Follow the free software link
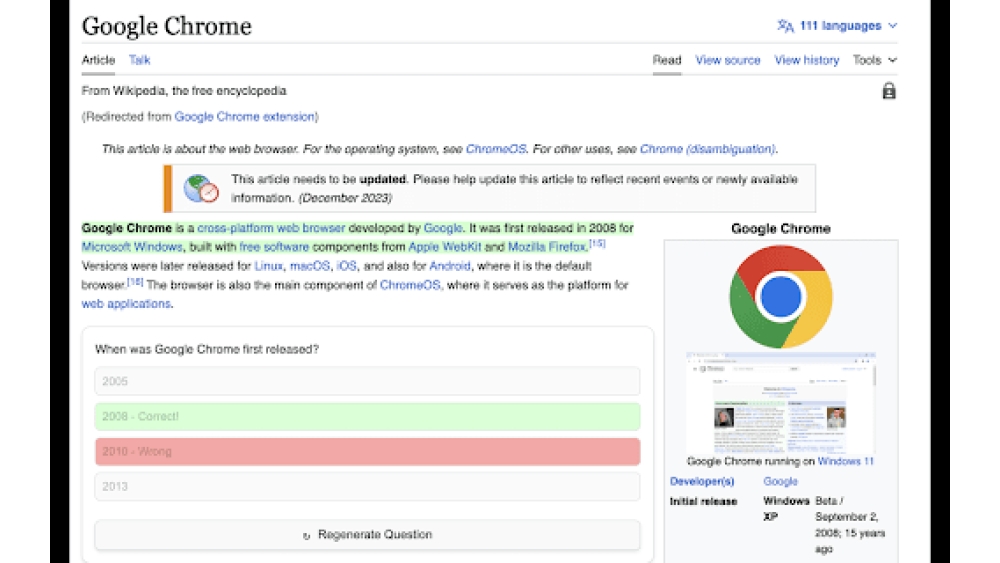 click(x=274, y=247)
